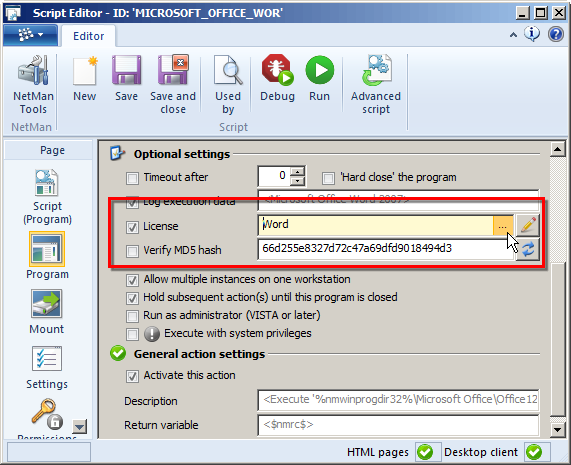The width and height of the screenshot is (571, 465).
Task: Minimize the Script Editor window
Action: (x=523, y=13)
